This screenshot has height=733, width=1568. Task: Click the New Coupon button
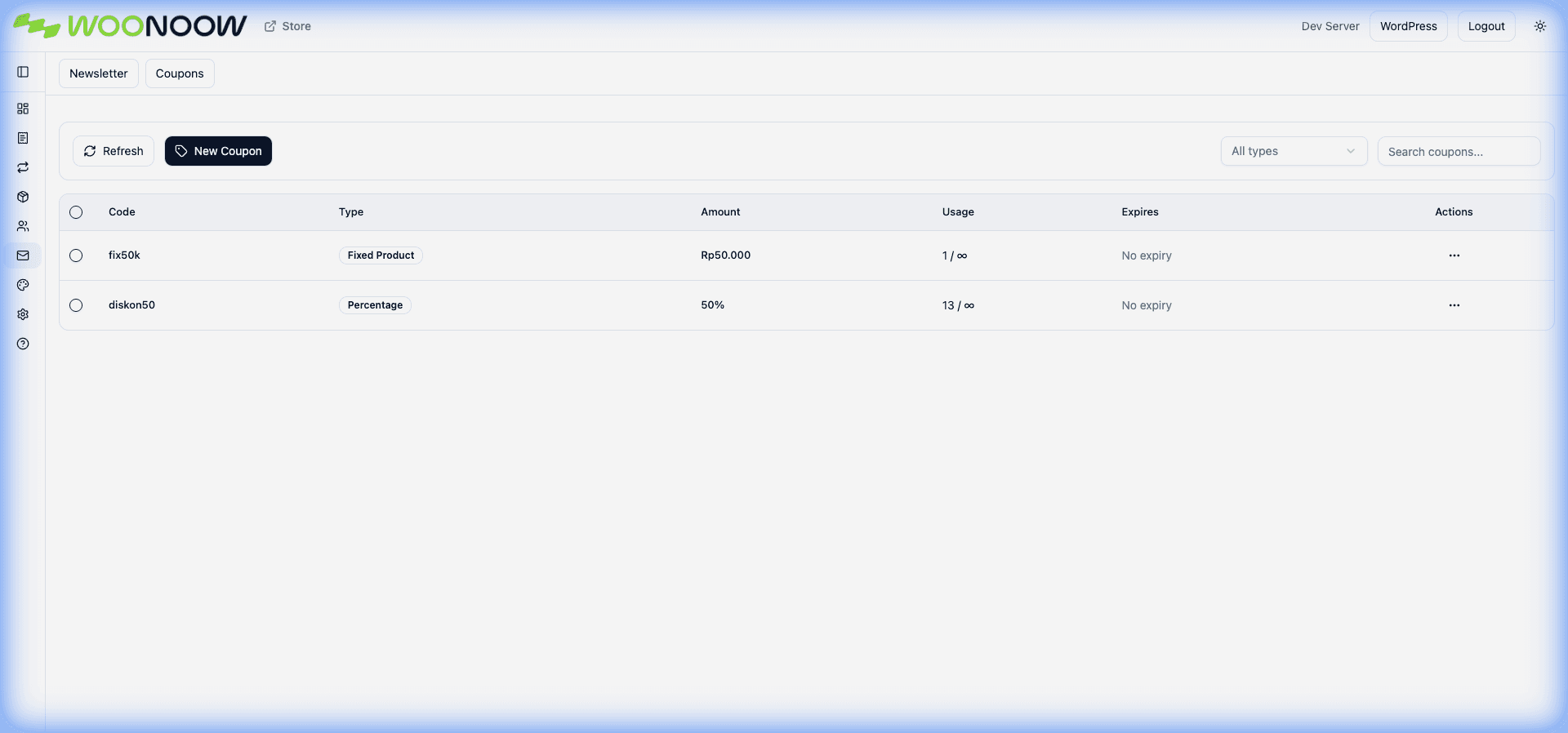pyautogui.click(x=218, y=151)
